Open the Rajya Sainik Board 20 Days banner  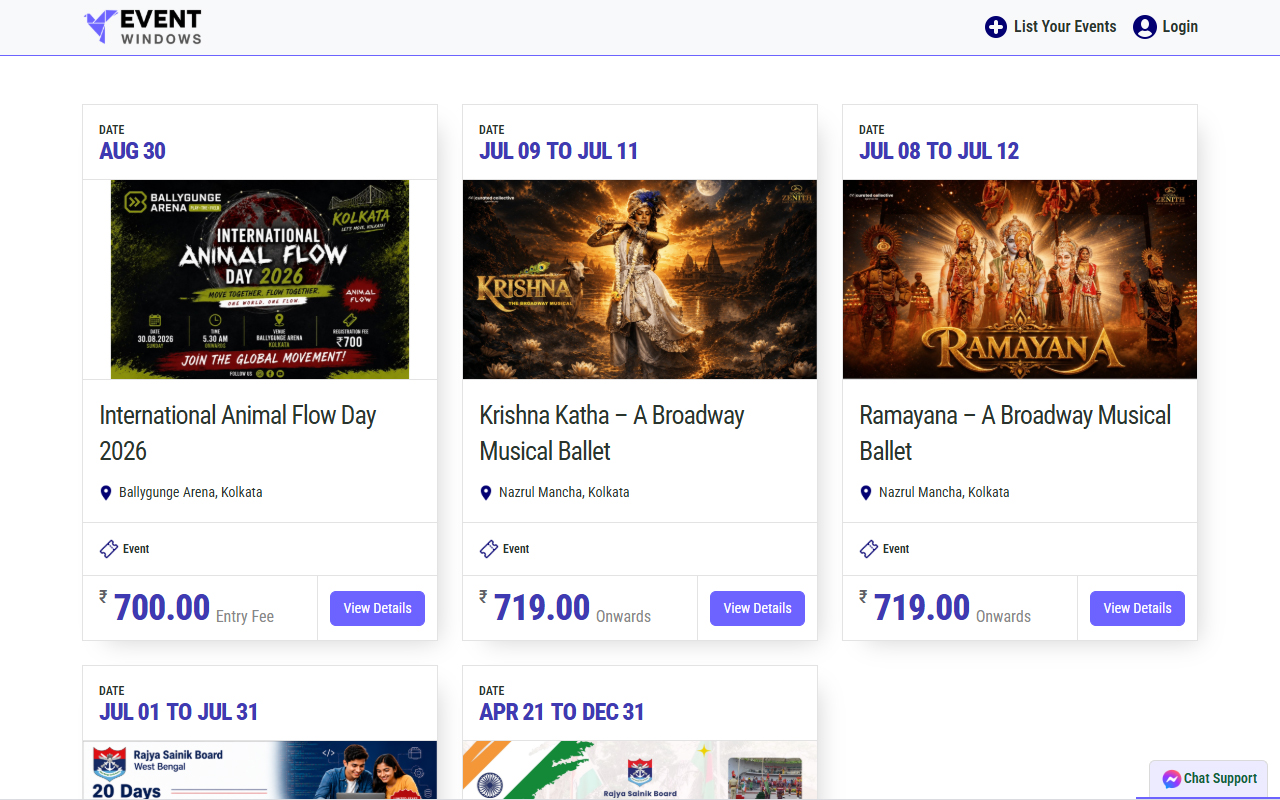pyautogui.click(x=260, y=770)
